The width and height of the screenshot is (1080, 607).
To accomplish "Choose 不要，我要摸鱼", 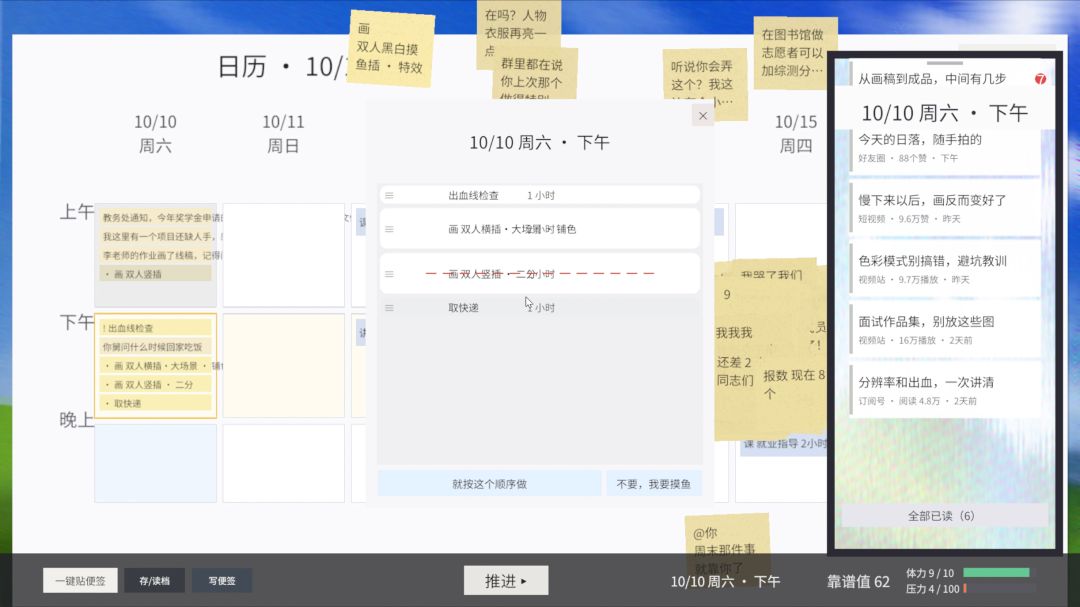I will tap(653, 484).
